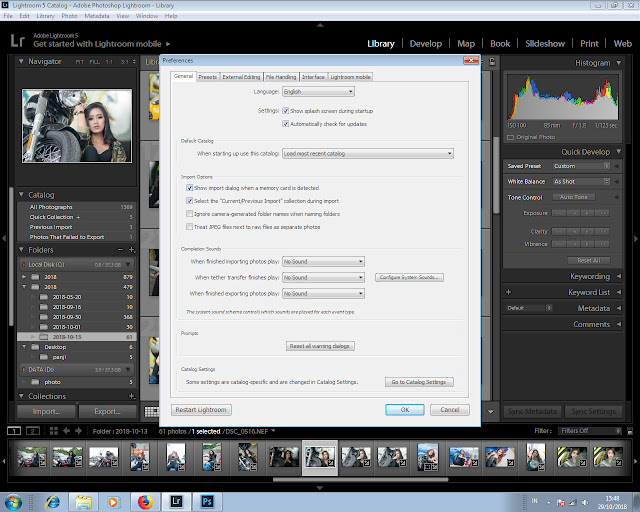
Task: Click the Lightroom Lr logo identity plate
Action: point(17,40)
